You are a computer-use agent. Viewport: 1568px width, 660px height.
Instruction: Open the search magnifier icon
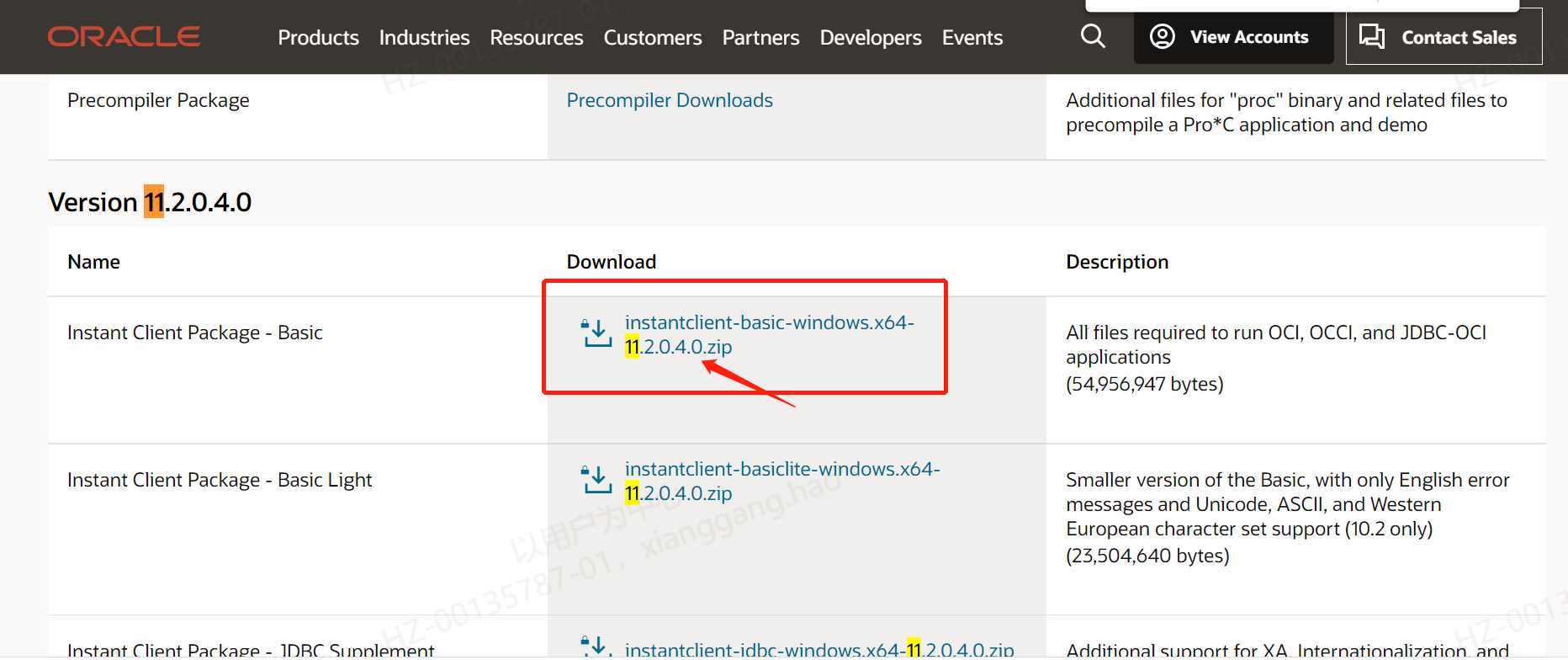[x=1093, y=36]
